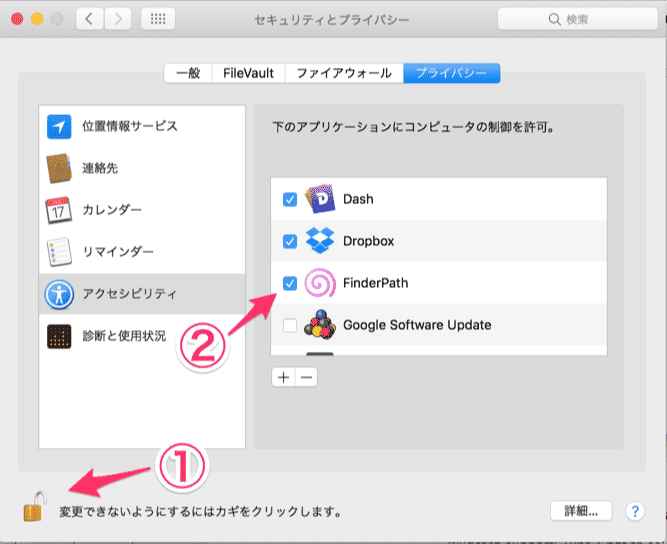
Task: Toggle the FinderPath checkbox
Action: tap(290, 283)
